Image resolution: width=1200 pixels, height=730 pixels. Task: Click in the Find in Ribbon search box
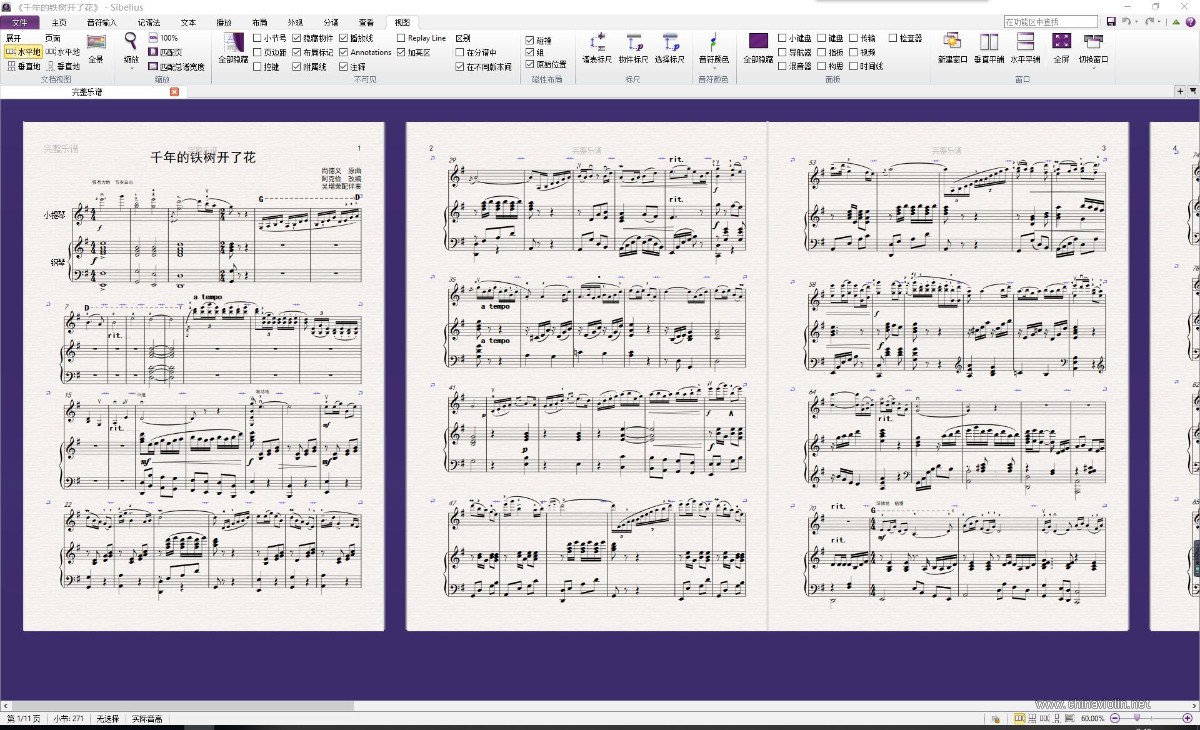(x=1051, y=21)
